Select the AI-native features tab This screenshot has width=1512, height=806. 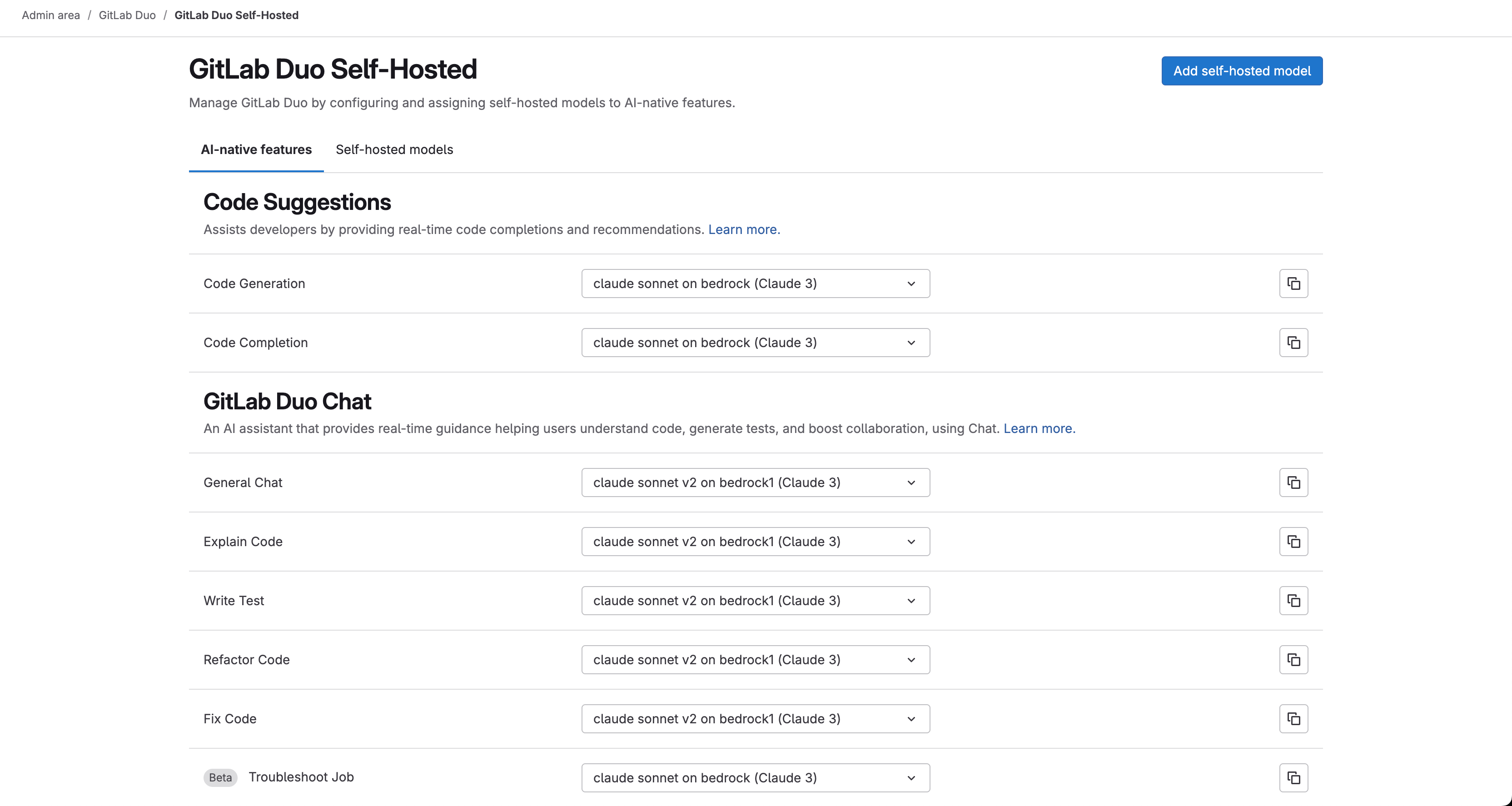[x=256, y=149]
